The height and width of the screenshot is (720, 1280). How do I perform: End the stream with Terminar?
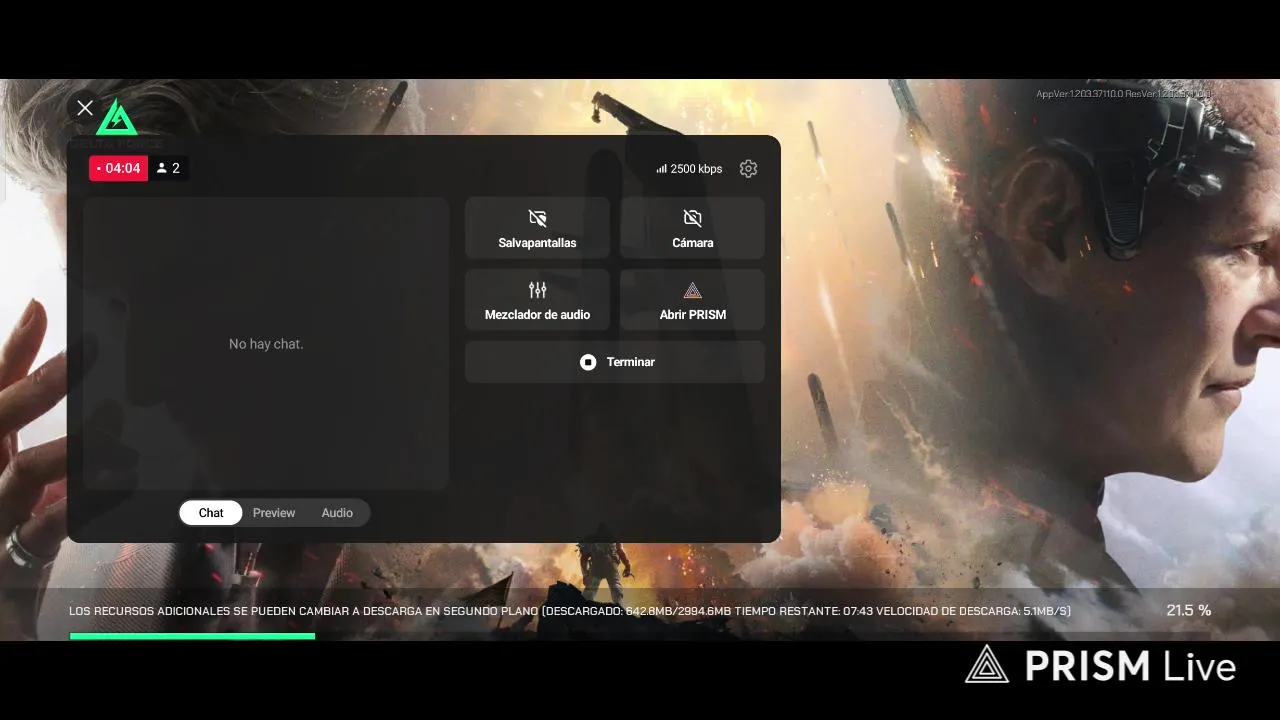coord(615,362)
